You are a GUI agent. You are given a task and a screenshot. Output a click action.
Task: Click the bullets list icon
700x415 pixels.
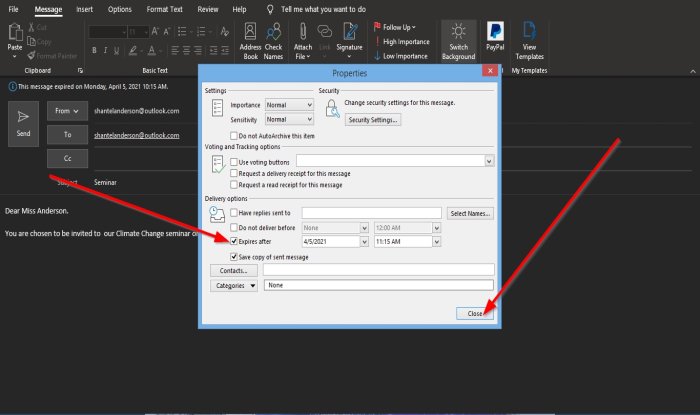pyautogui.click(x=182, y=31)
